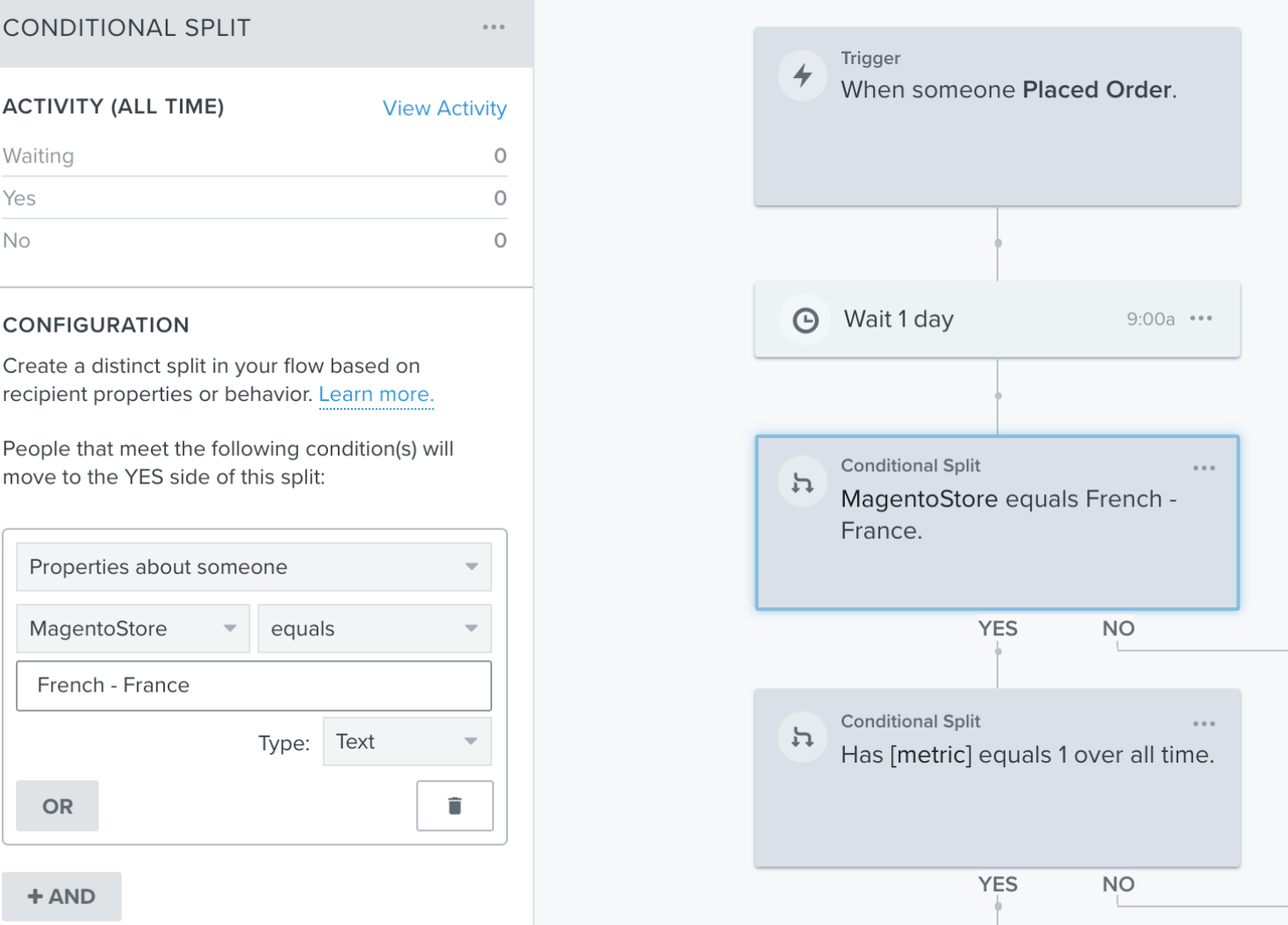The image size is (1288, 925).
Task: Click the metric split branch icon
Action: coord(803,737)
